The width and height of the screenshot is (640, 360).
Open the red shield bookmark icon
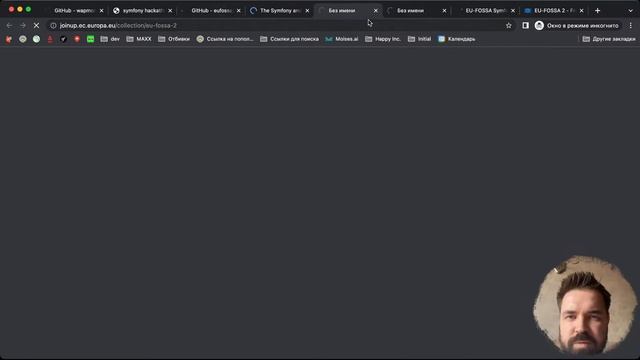pyautogui.click(x=77, y=39)
